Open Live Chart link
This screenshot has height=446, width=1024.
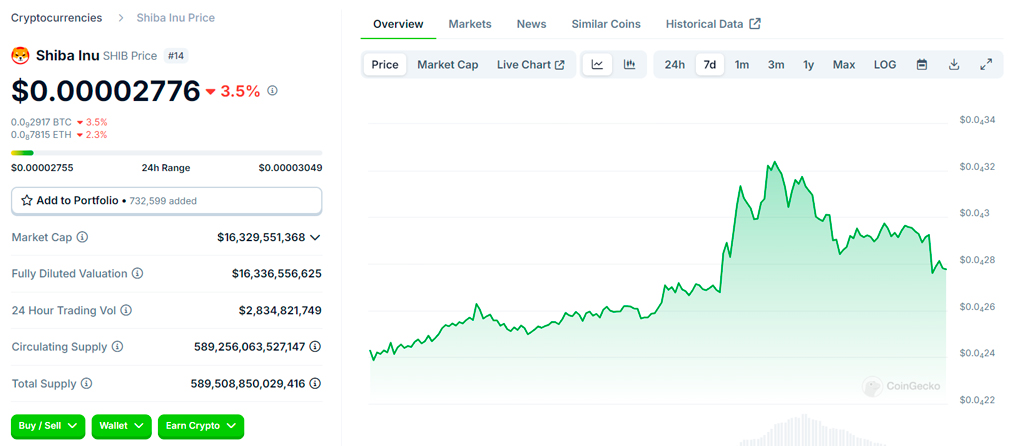530,65
